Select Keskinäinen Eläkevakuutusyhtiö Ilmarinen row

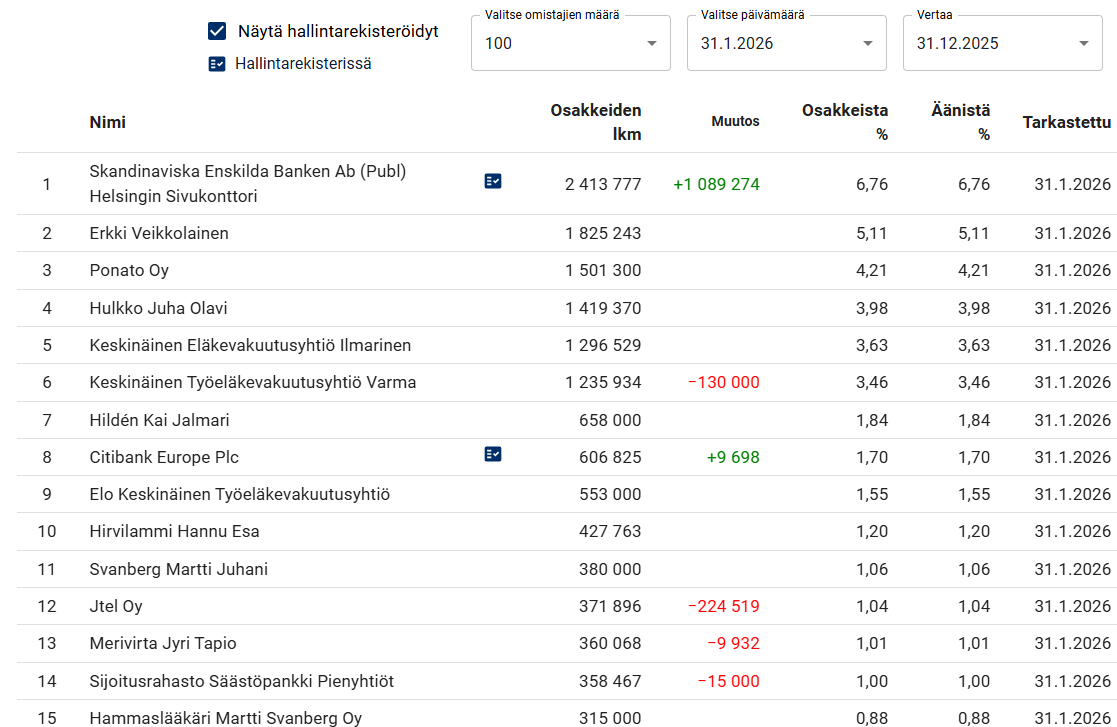[x=250, y=345]
